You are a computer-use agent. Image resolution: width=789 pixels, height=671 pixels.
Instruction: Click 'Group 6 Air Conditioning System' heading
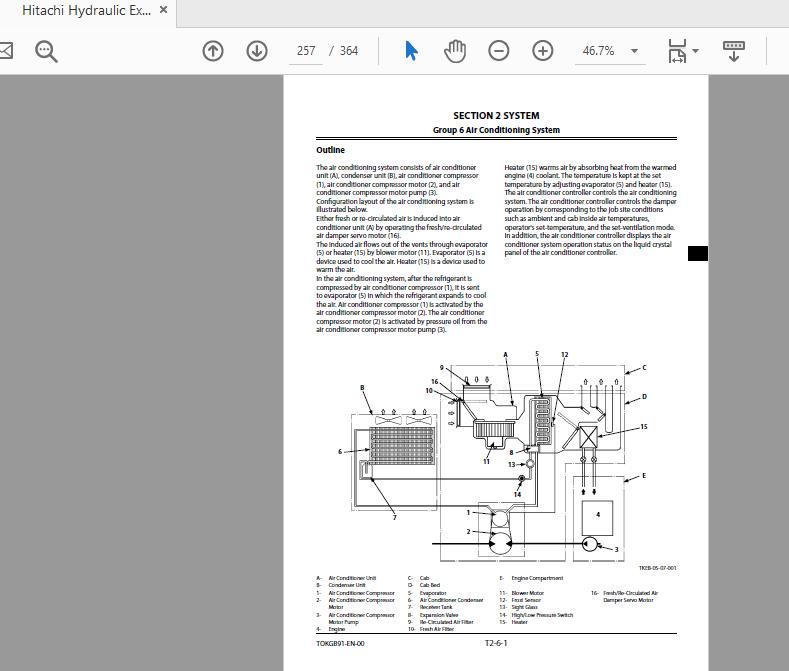pyautogui.click(x=496, y=130)
